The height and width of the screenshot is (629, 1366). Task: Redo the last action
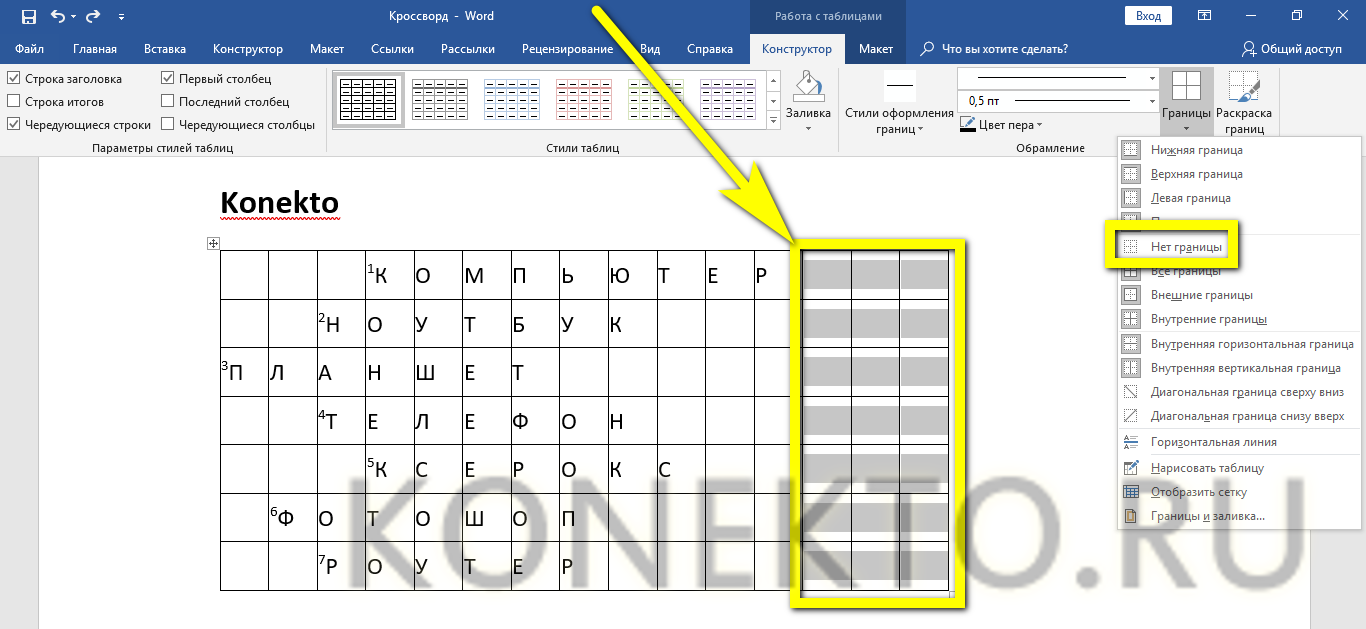click(x=93, y=16)
